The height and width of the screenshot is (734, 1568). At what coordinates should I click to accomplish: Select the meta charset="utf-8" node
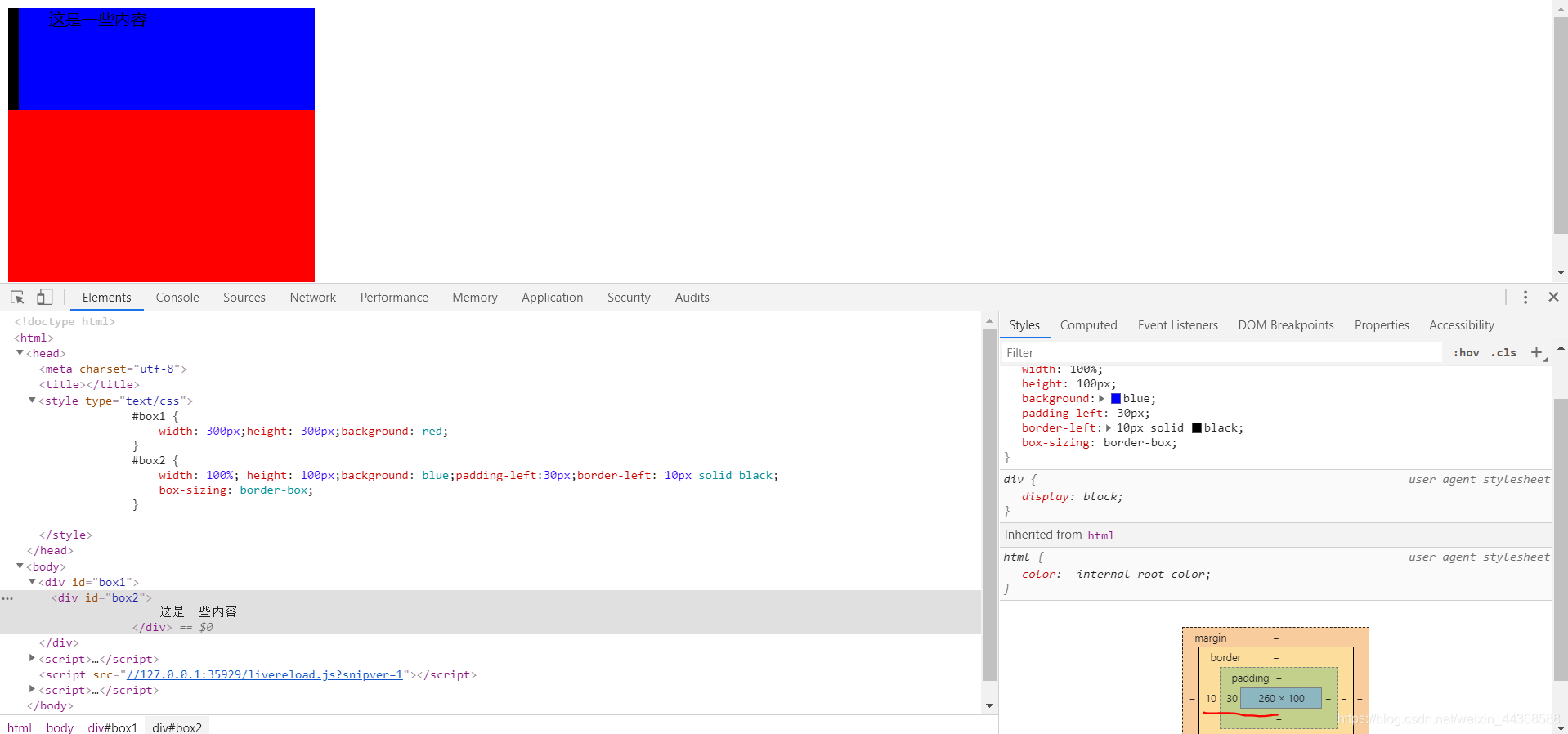point(113,369)
